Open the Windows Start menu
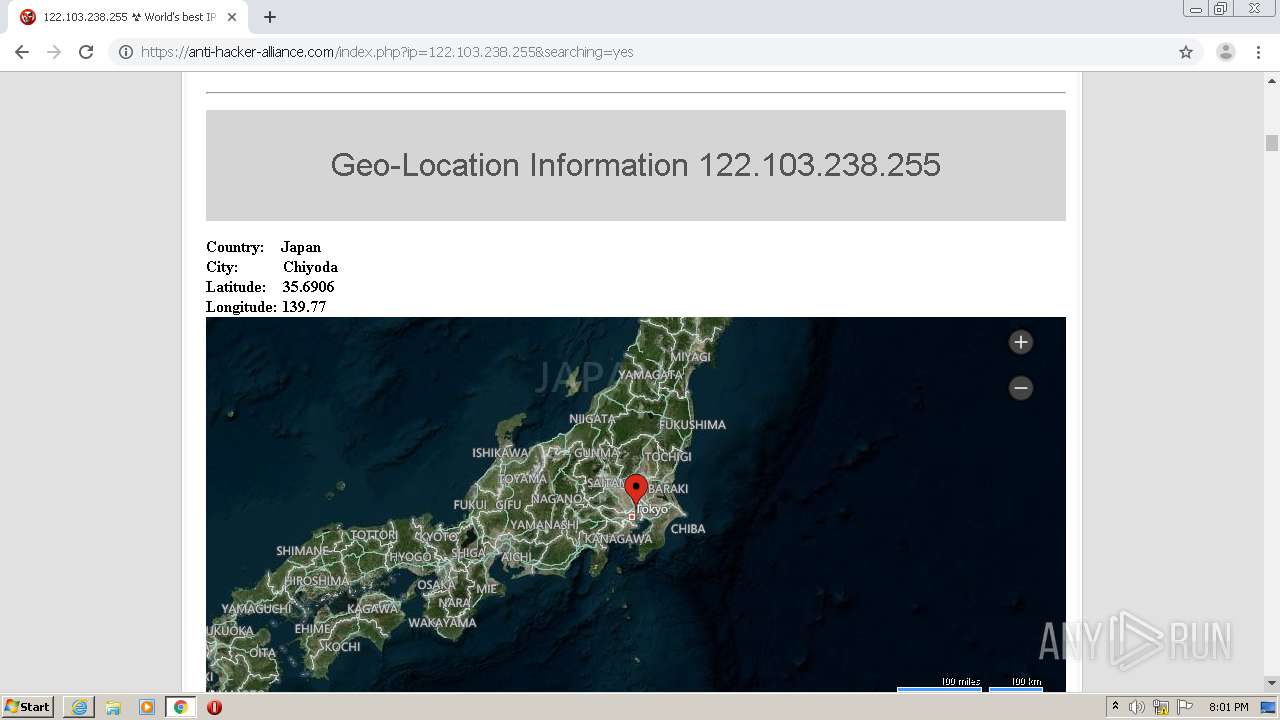The height and width of the screenshot is (720, 1280). pyautogui.click(x=28, y=707)
